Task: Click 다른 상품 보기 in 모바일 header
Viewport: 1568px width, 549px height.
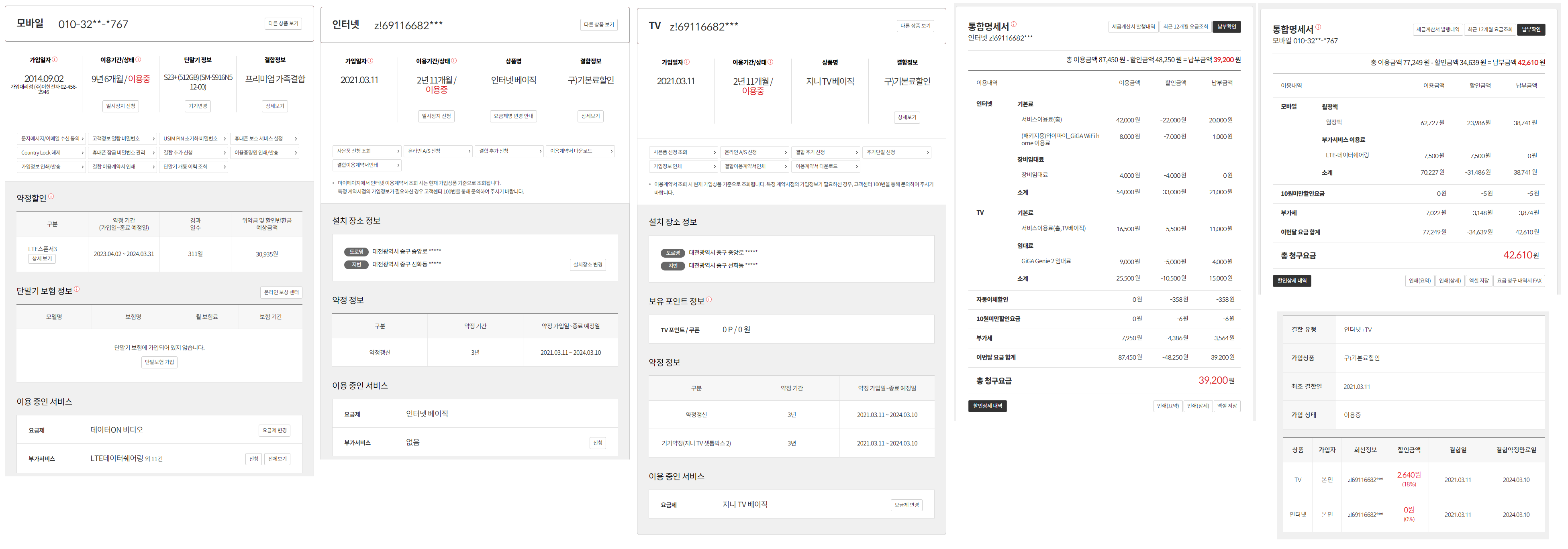Action: click(x=283, y=24)
